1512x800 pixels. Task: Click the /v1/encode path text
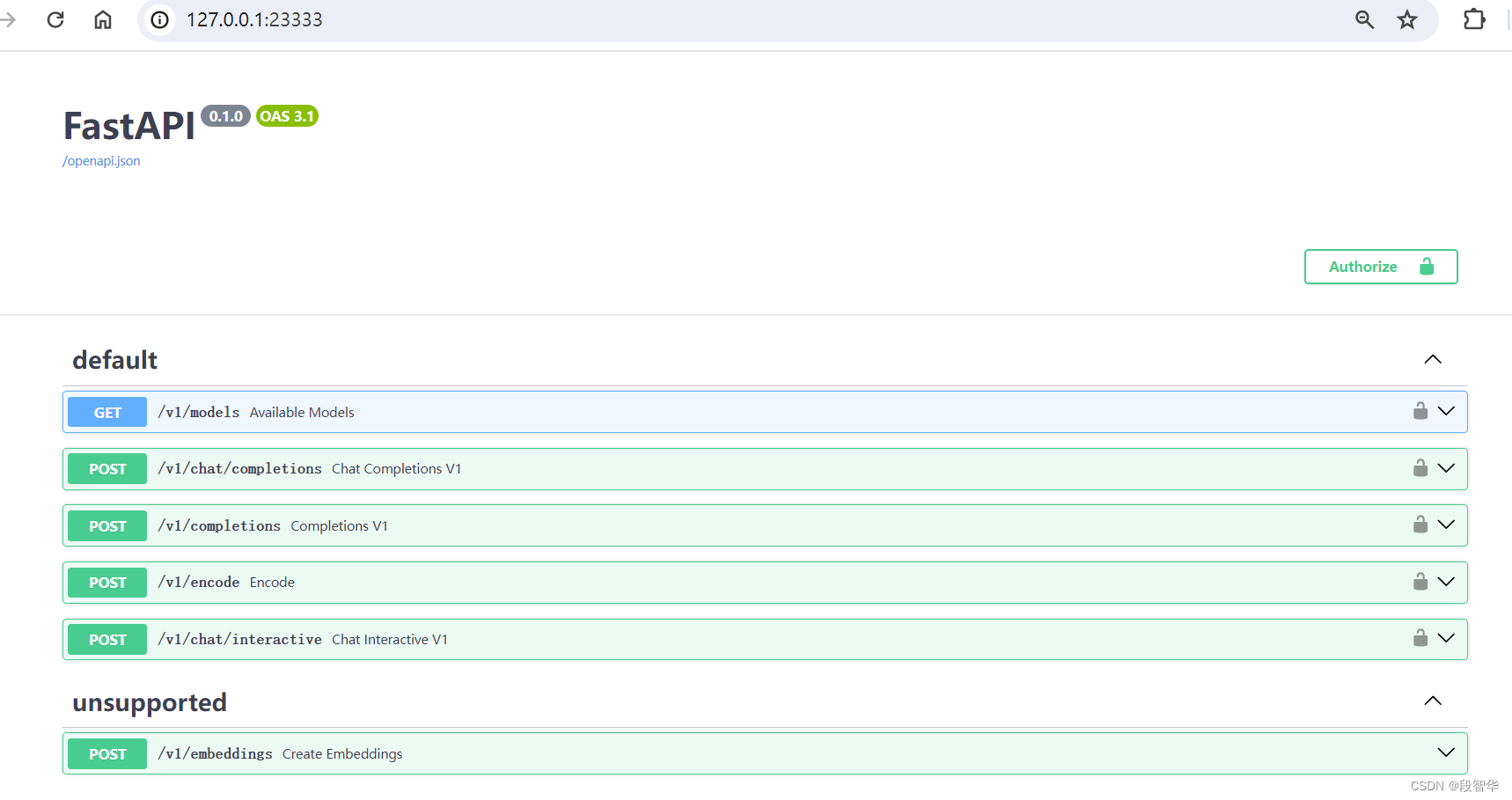click(x=199, y=583)
